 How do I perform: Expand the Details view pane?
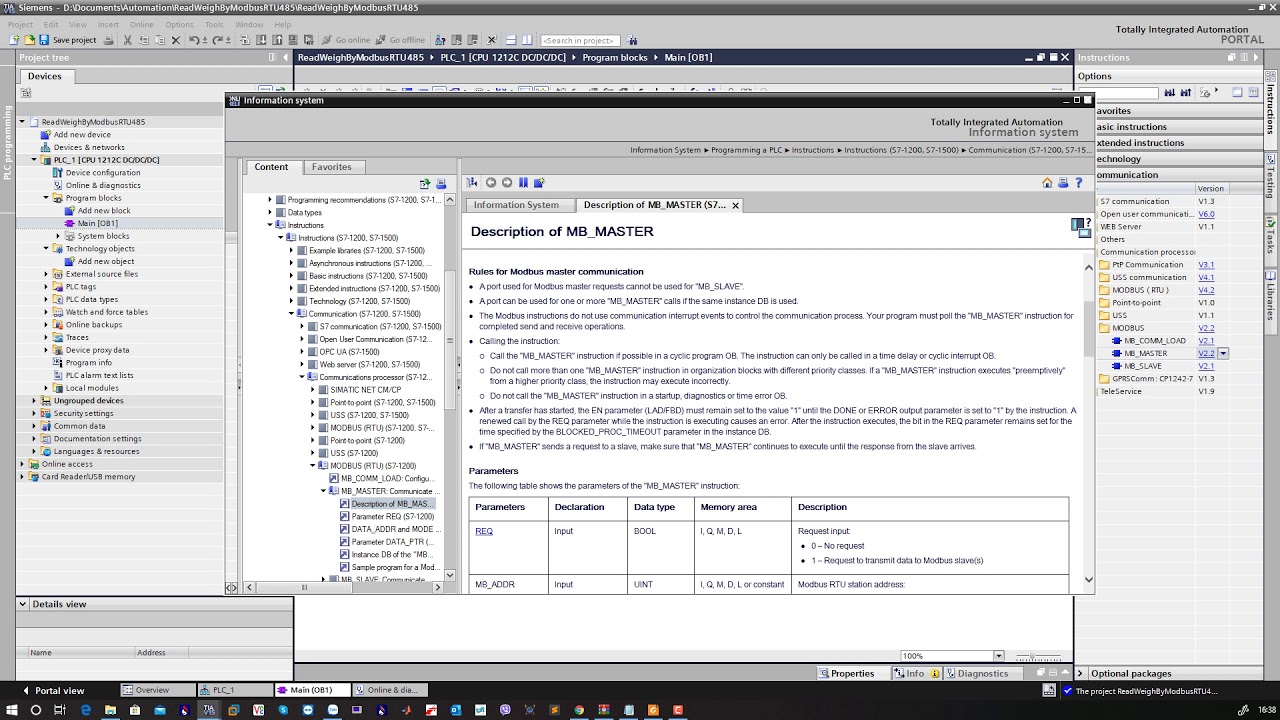(x=24, y=604)
